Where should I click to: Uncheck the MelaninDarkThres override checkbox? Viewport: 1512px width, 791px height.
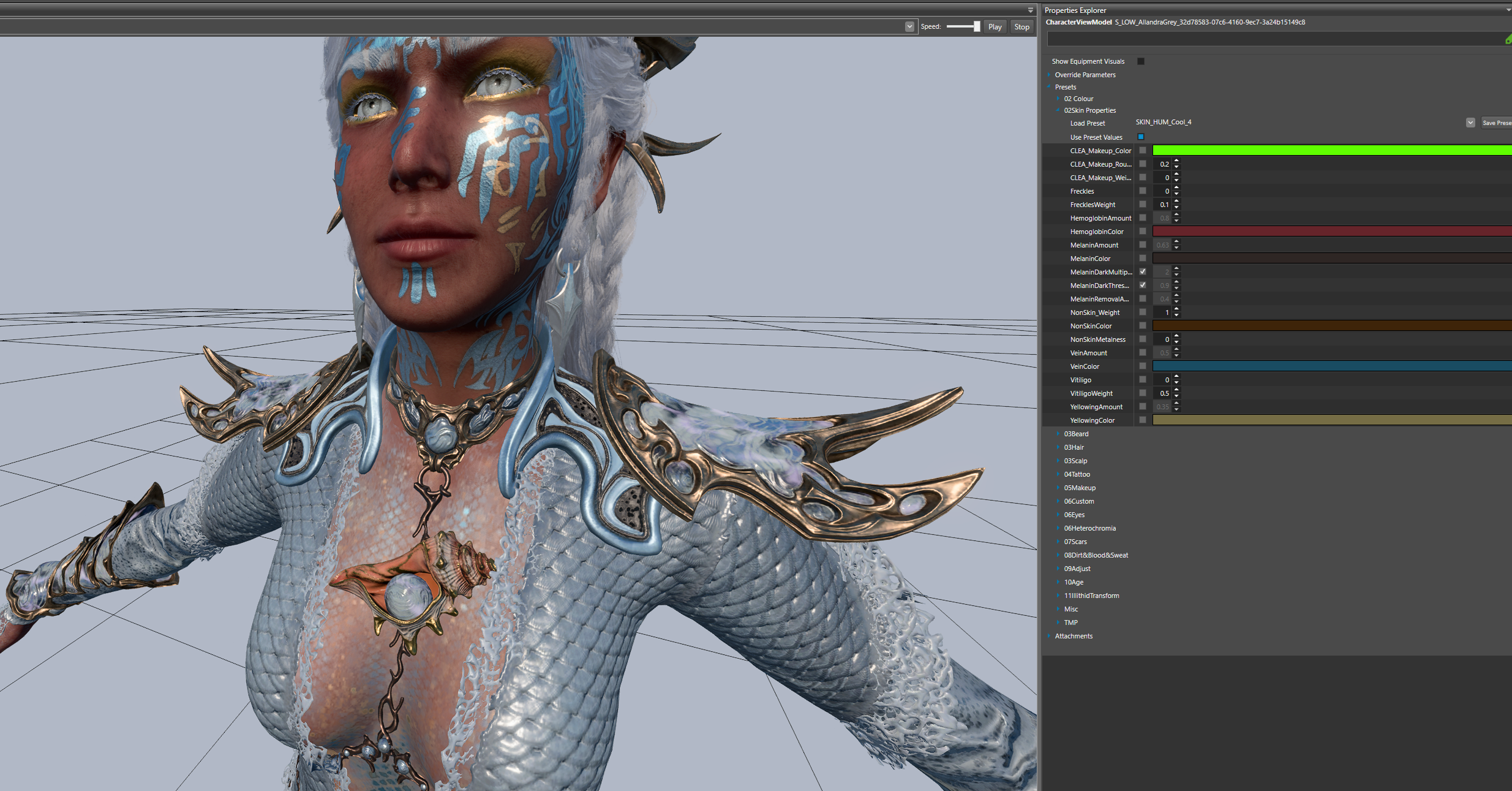pyautogui.click(x=1143, y=285)
